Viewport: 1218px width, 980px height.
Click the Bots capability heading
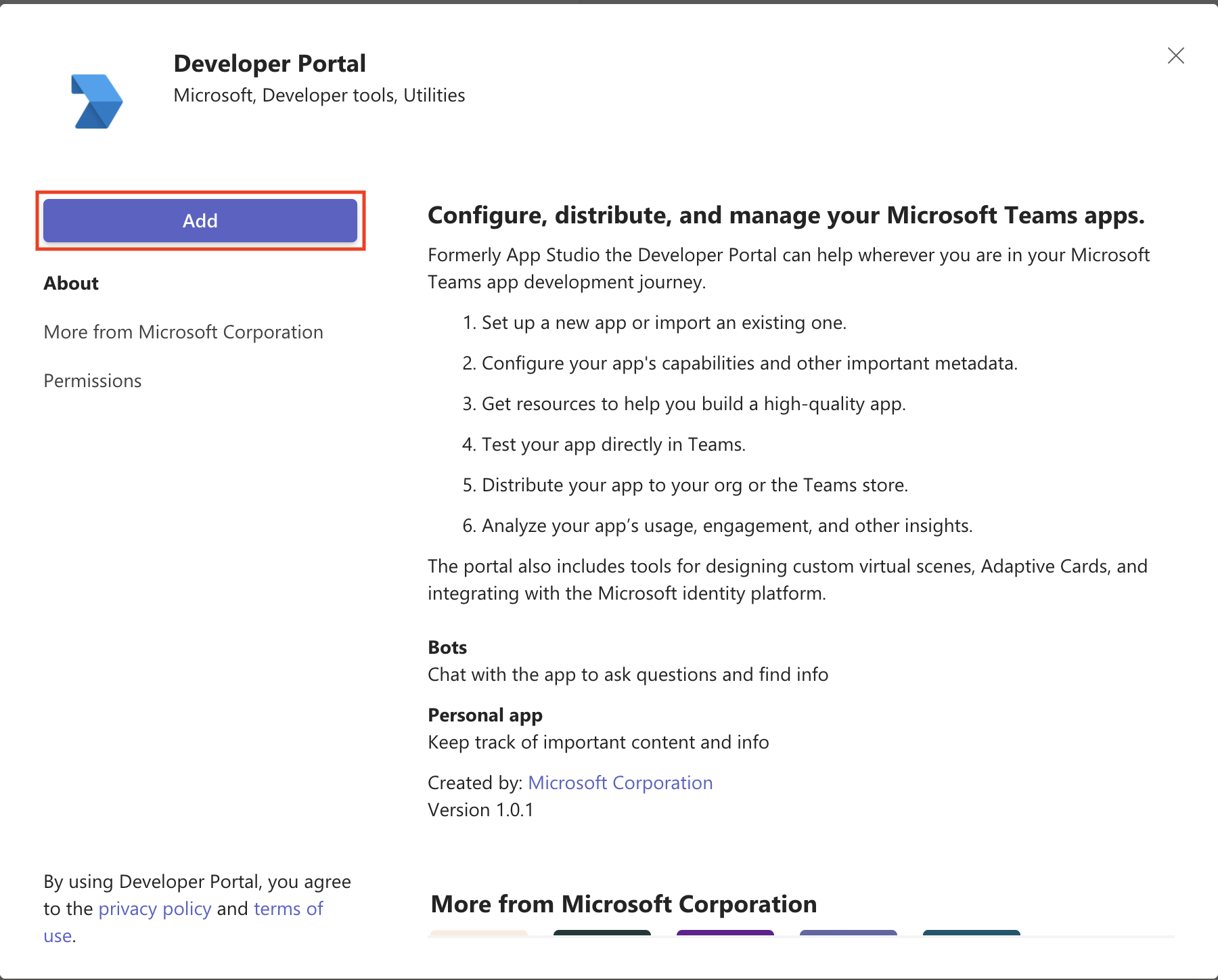[x=447, y=647]
